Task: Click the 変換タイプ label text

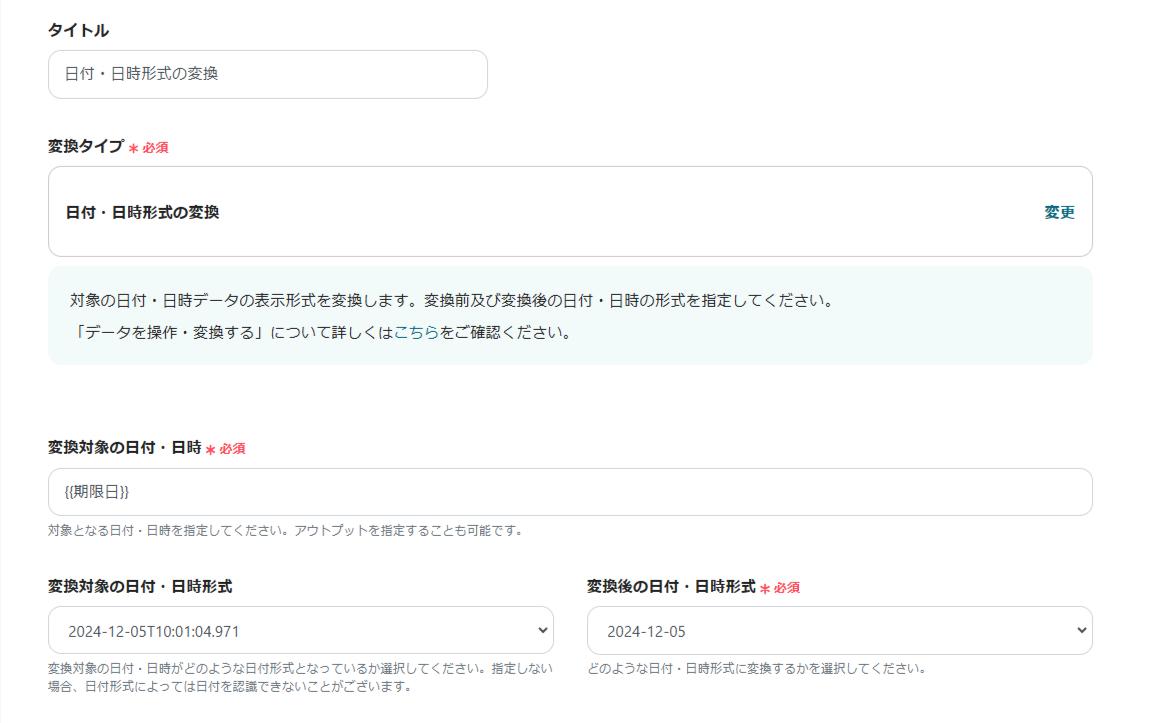Action: point(85,146)
